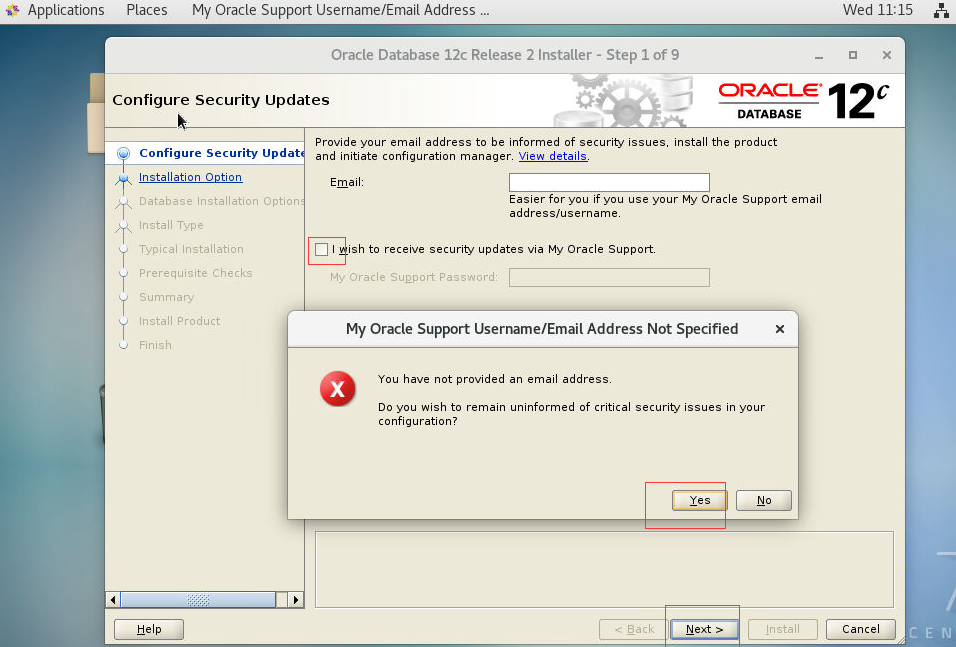Image resolution: width=956 pixels, height=647 pixels.
Task: Click the My Oracle Support Password field
Action: [609, 277]
